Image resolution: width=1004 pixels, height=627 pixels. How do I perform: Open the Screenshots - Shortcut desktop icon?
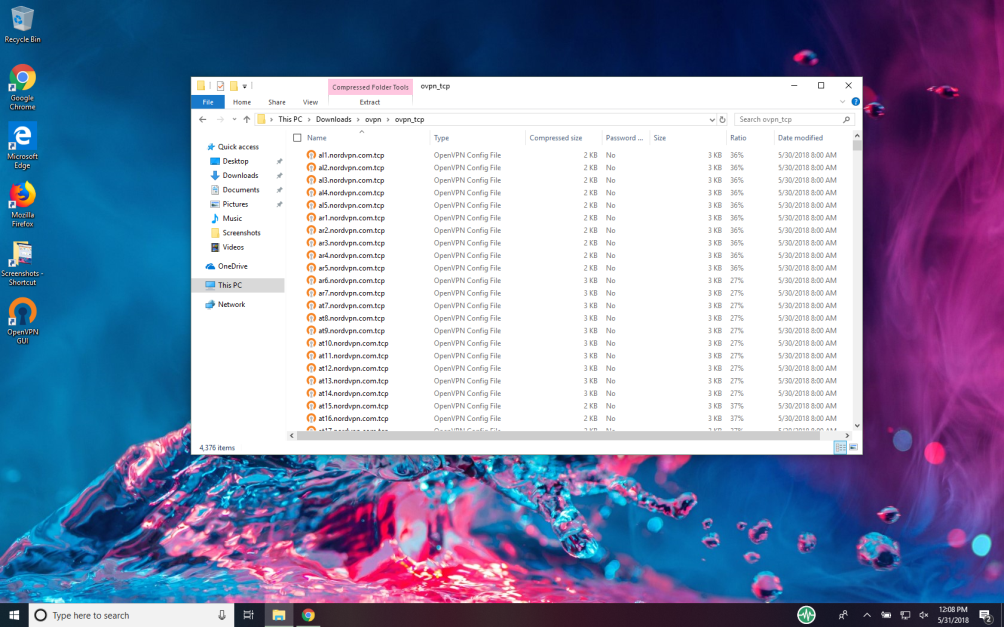coord(22,263)
